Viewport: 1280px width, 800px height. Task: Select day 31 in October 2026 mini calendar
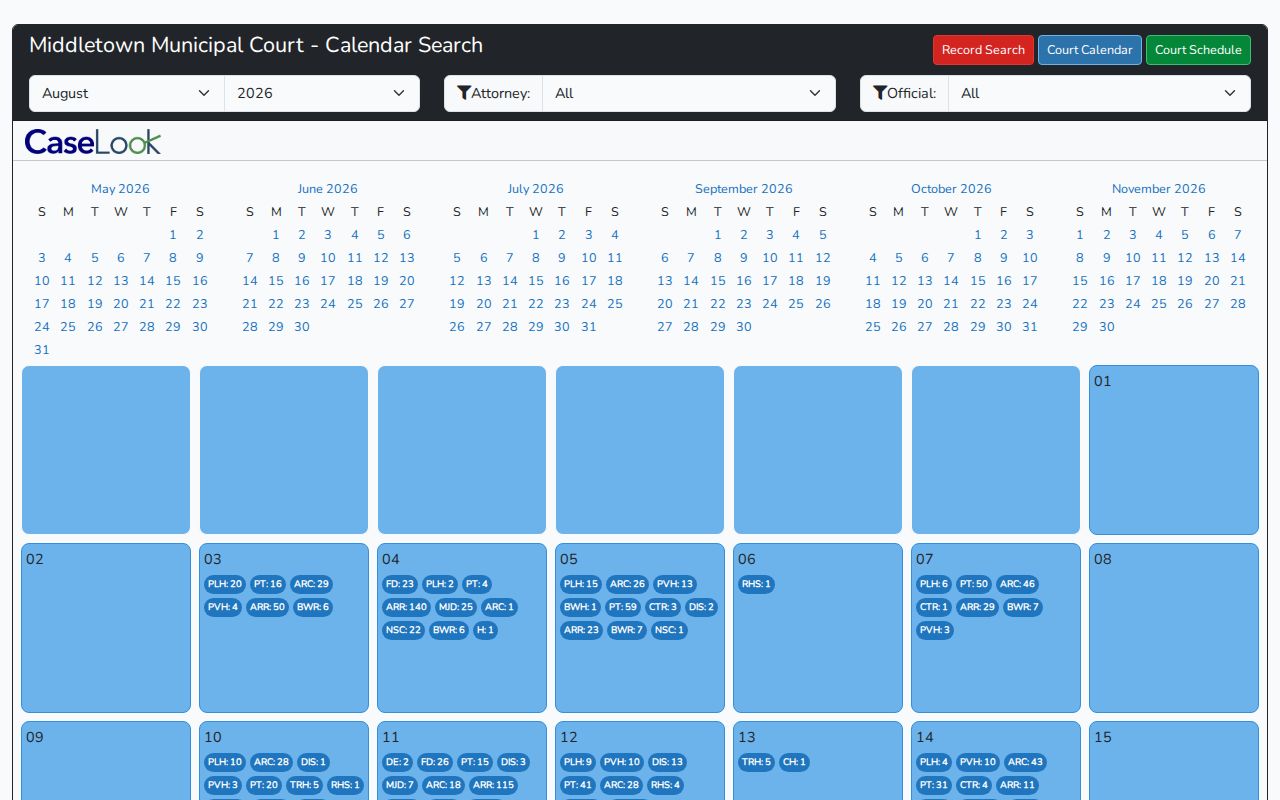[x=1030, y=327]
